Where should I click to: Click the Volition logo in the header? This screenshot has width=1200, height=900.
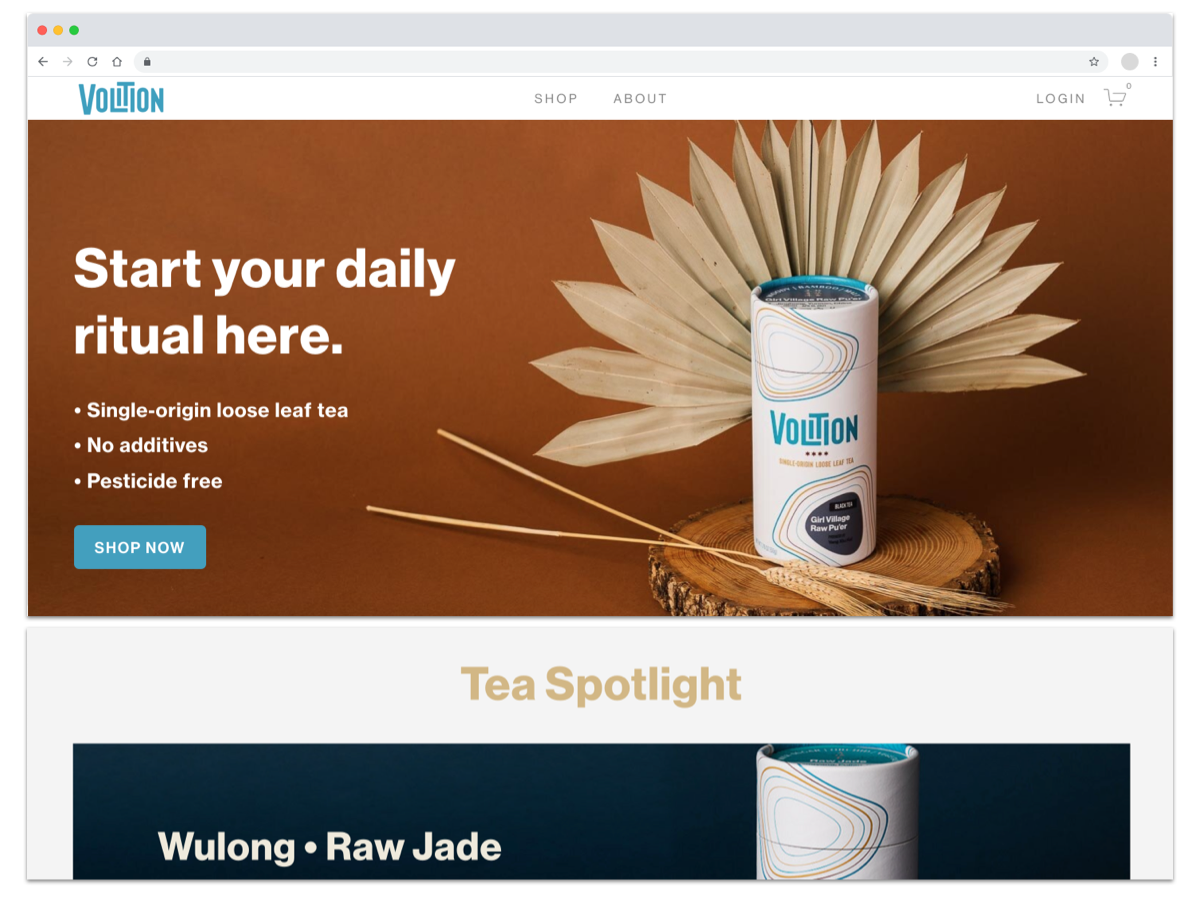121,99
